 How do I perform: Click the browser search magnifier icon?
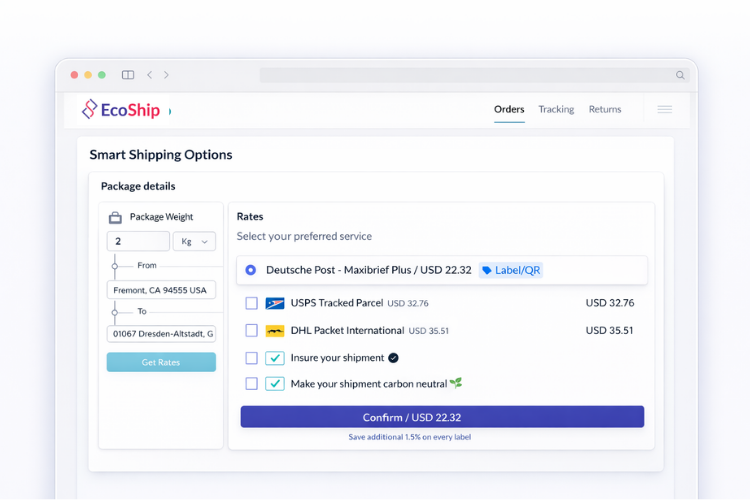click(680, 75)
